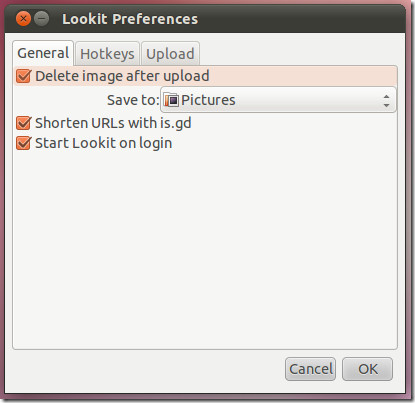Viewport: 415px width, 403px height.
Task: Open the Save to folder dropdown
Action: [278, 100]
